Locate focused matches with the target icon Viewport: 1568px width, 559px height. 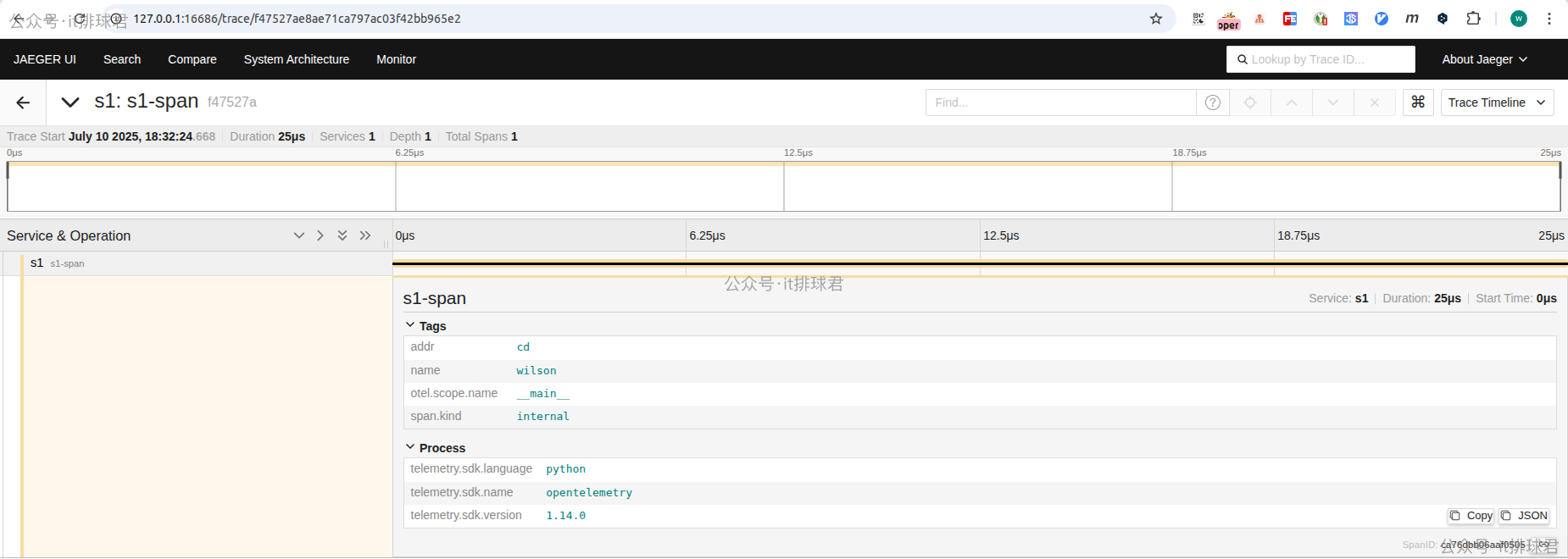(1250, 102)
